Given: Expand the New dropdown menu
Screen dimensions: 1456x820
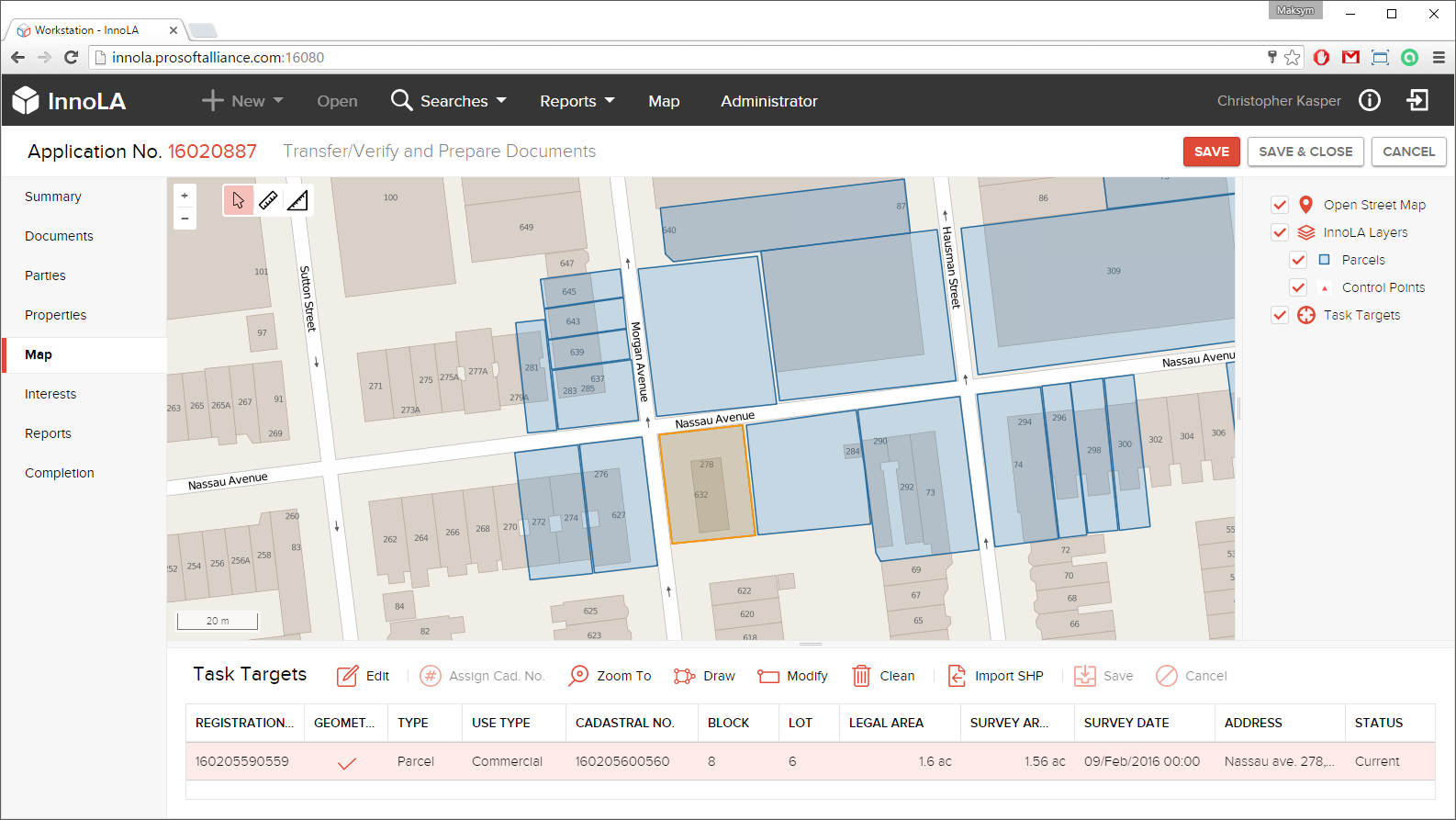Looking at the screenshot, I should pos(242,101).
